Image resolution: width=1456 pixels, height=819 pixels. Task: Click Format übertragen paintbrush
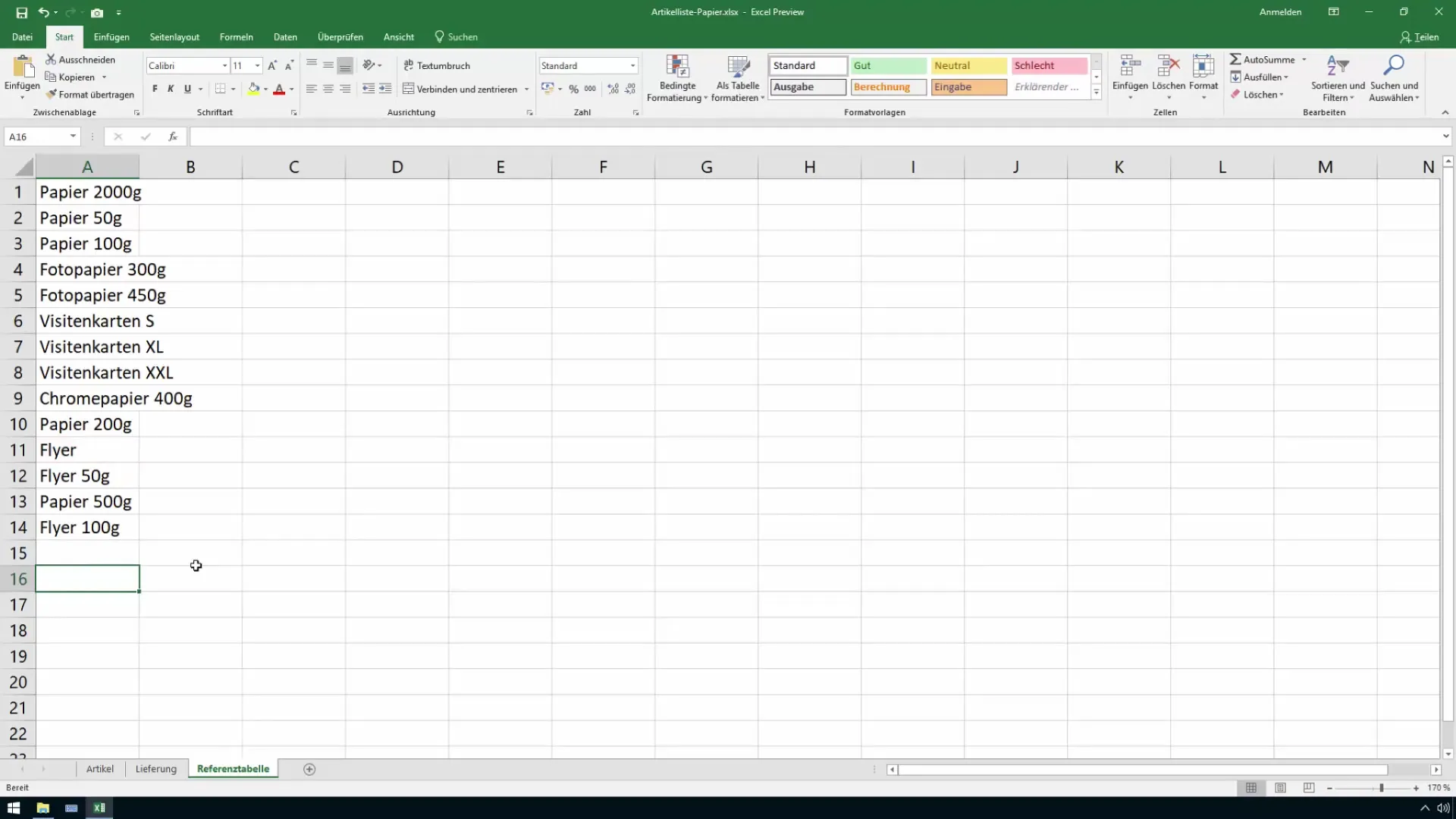click(89, 94)
